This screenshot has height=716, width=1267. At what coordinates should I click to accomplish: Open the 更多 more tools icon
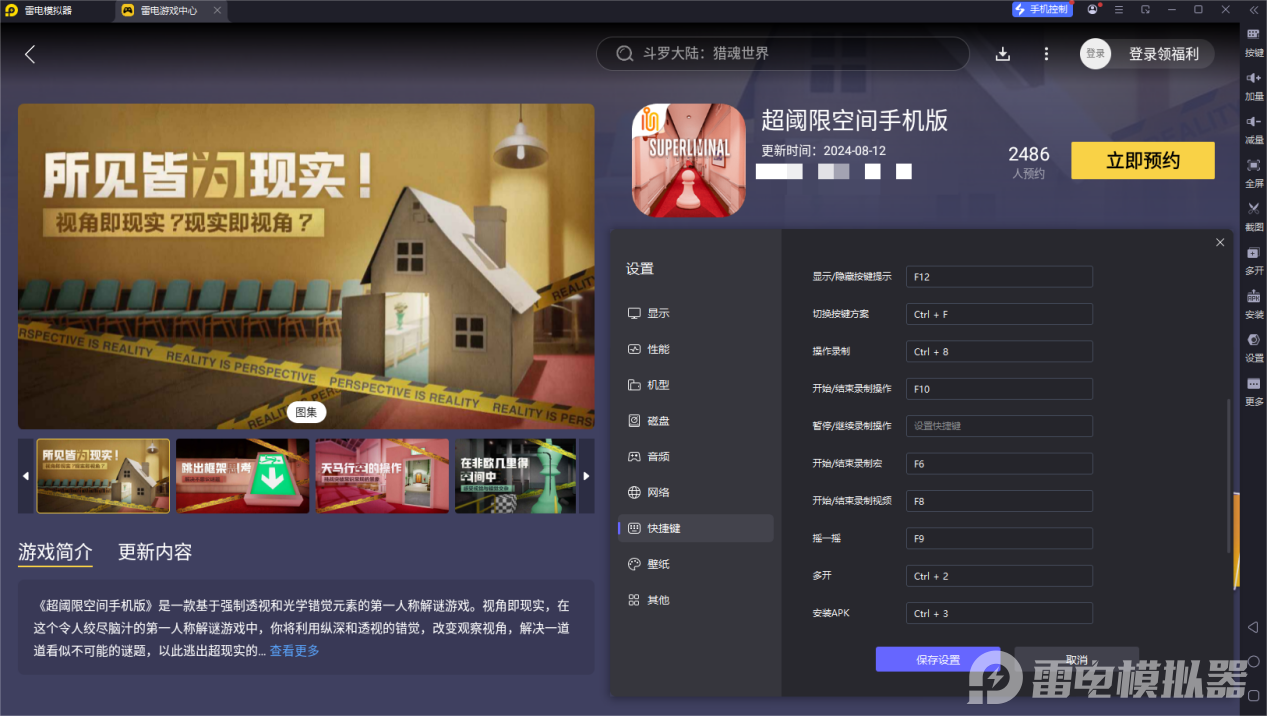(x=1253, y=384)
